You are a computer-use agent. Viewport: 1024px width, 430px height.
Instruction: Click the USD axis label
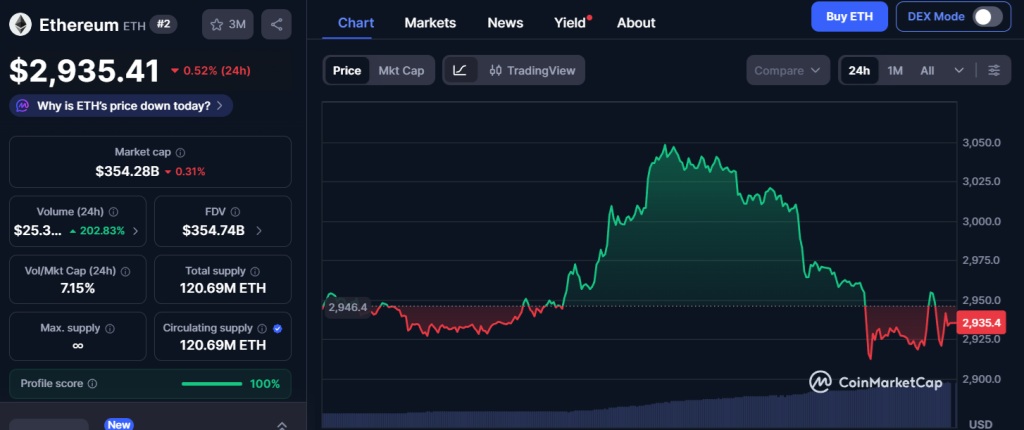(982, 425)
